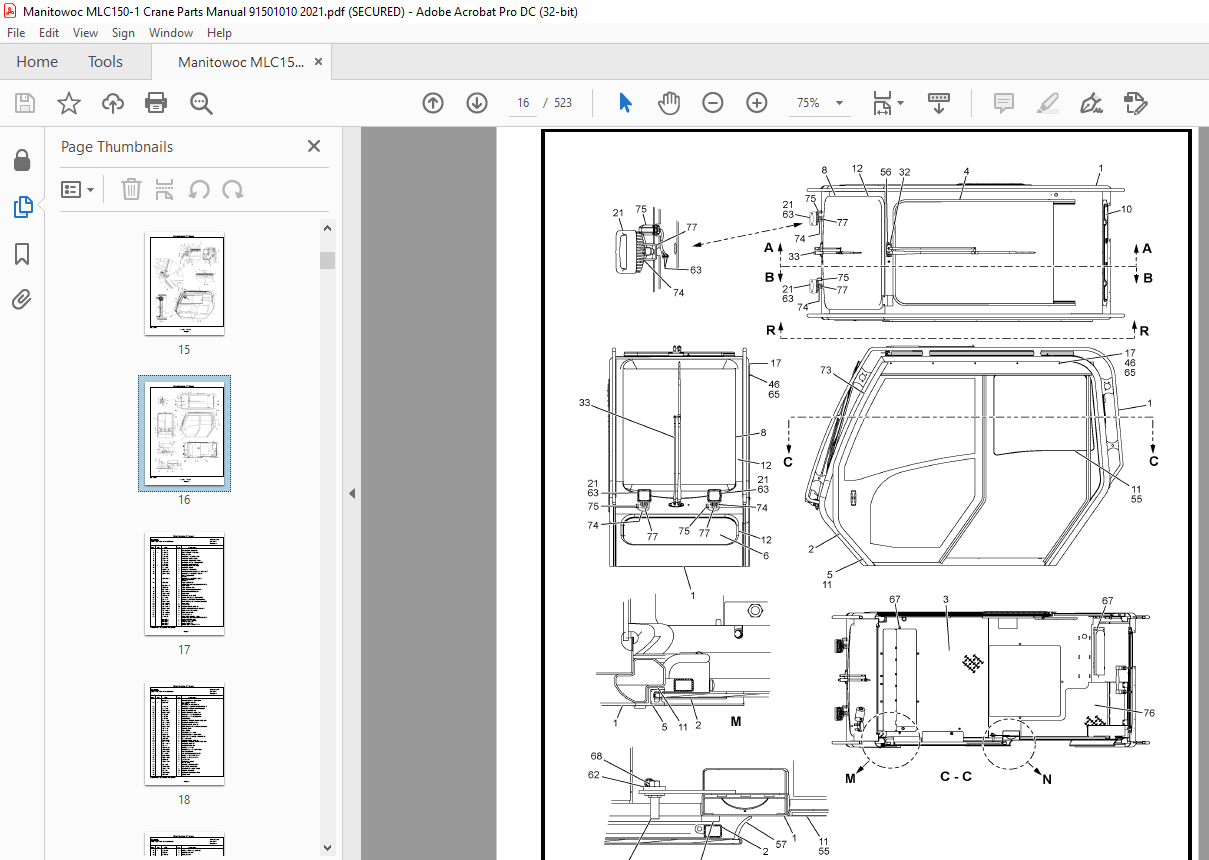
Task: Rotate the page counterclockwise
Action: (199, 189)
